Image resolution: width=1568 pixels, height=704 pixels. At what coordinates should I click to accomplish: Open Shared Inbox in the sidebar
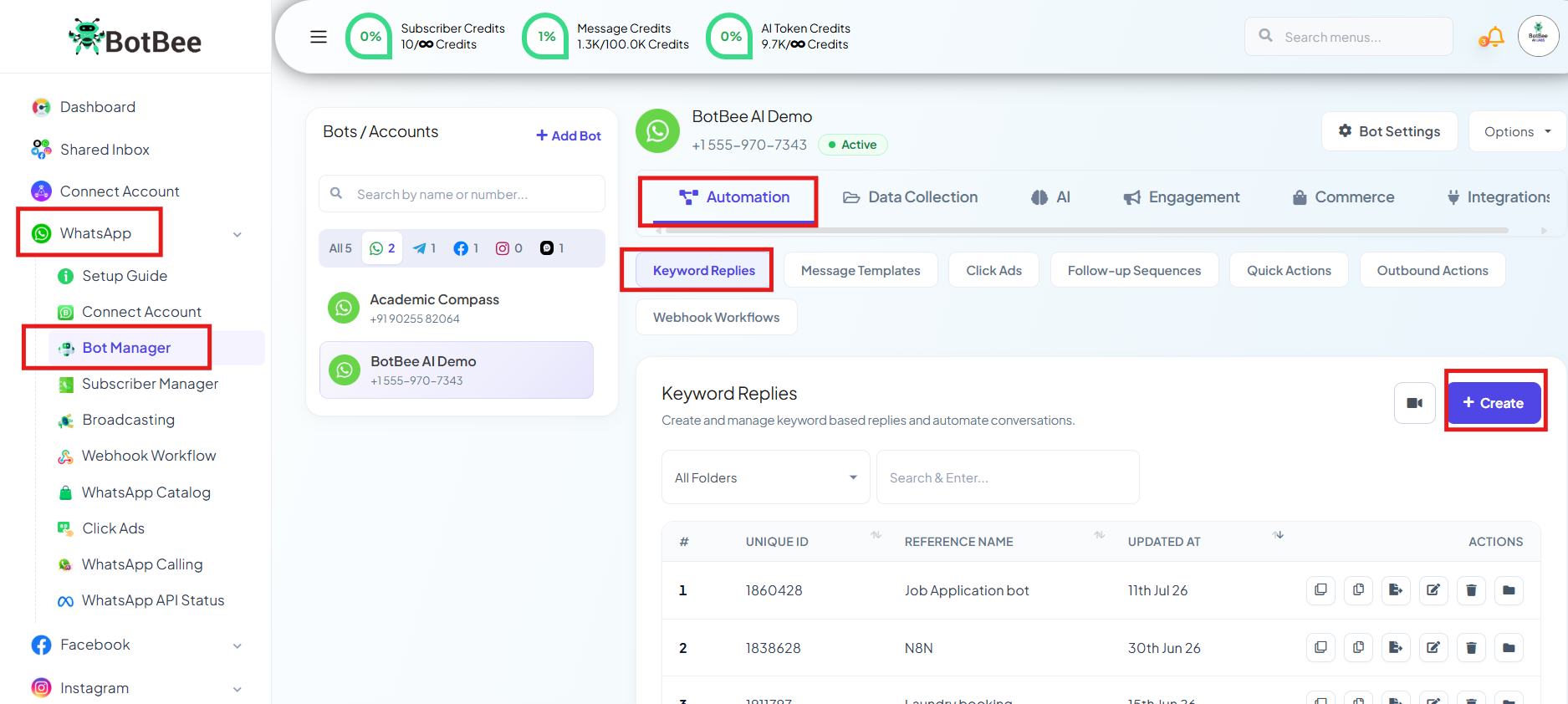click(x=105, y=150)
